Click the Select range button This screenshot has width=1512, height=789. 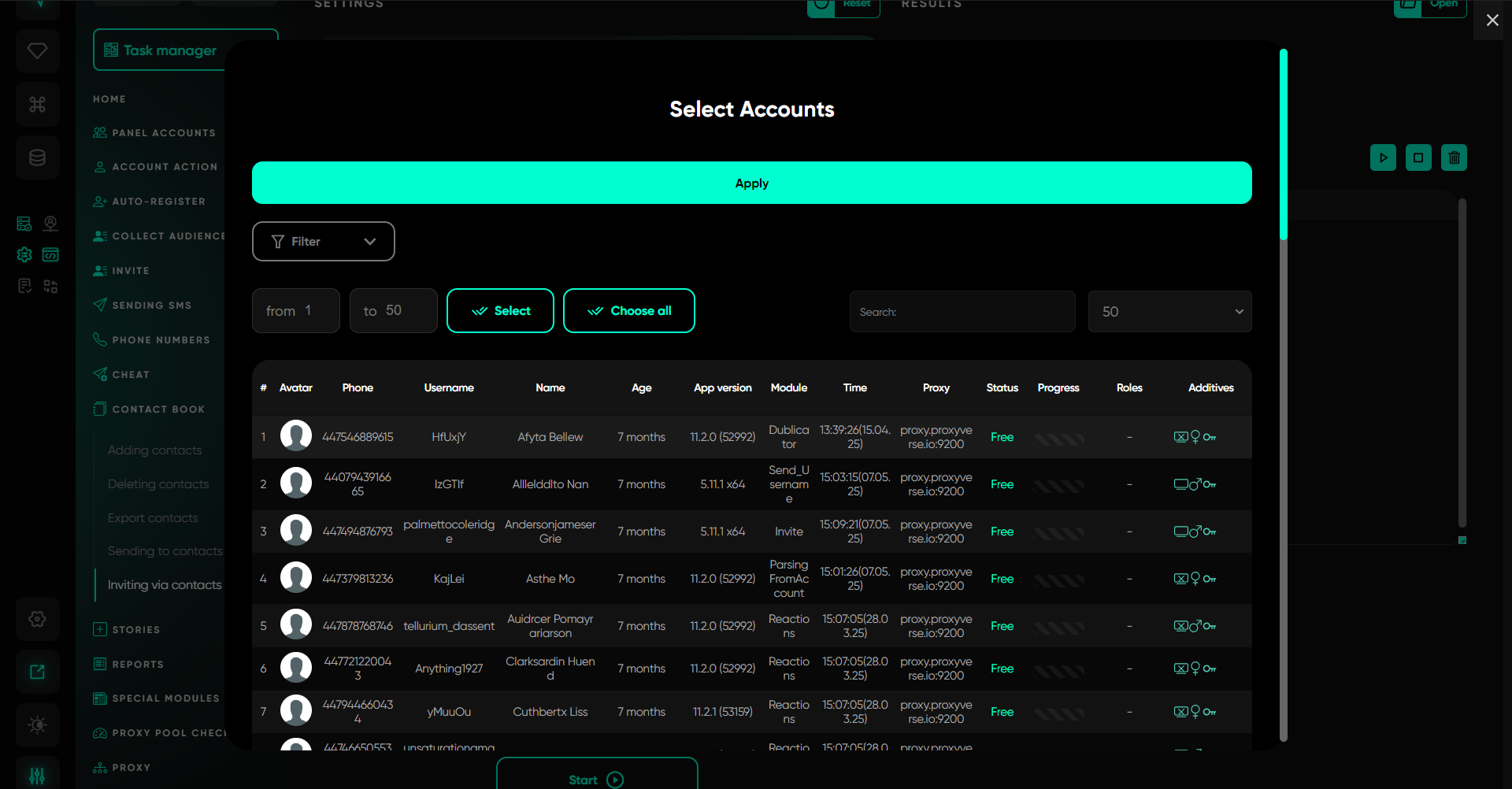[x=500, y=311]
